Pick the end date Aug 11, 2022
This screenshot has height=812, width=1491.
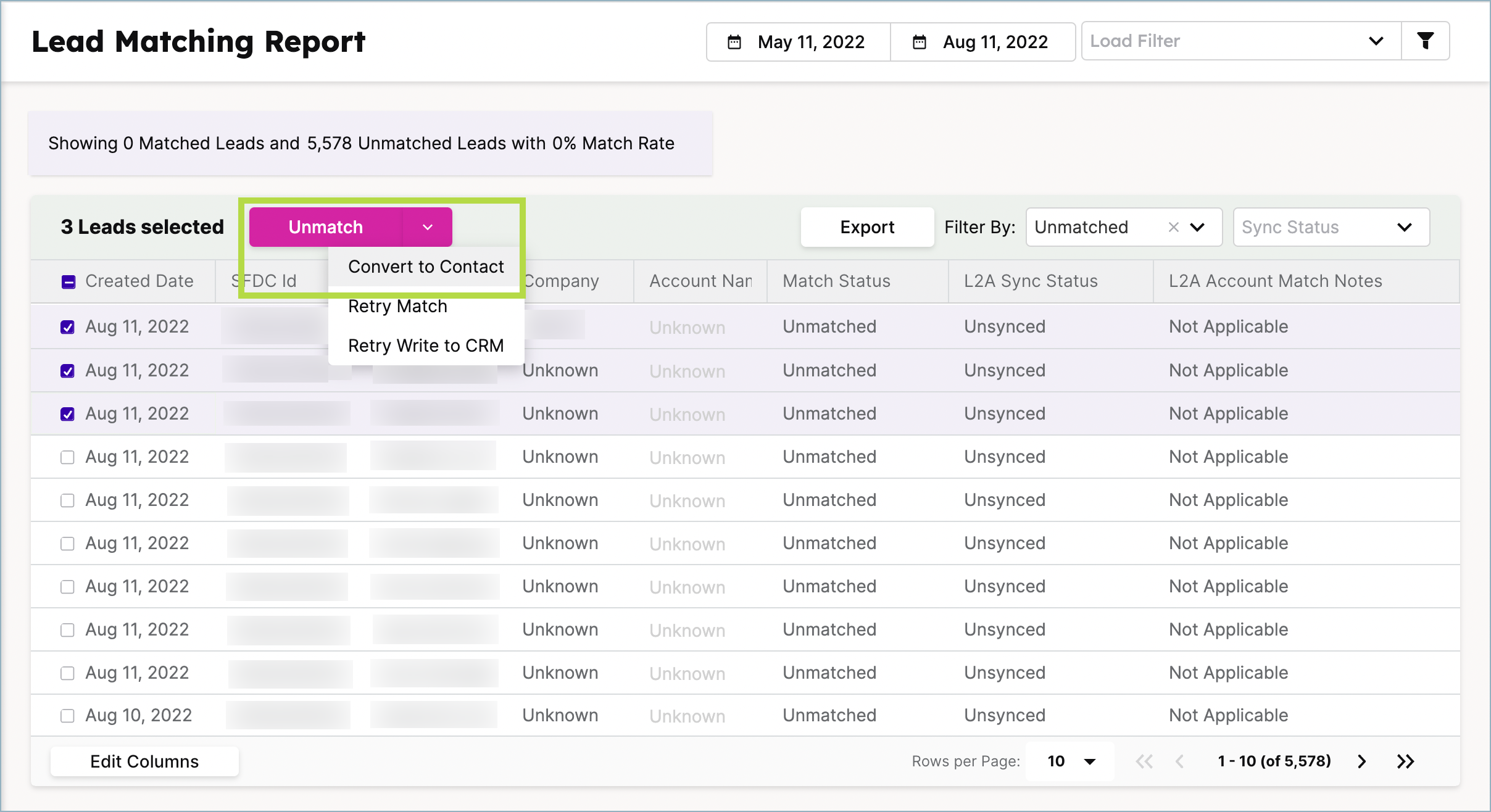coord(983,42)
